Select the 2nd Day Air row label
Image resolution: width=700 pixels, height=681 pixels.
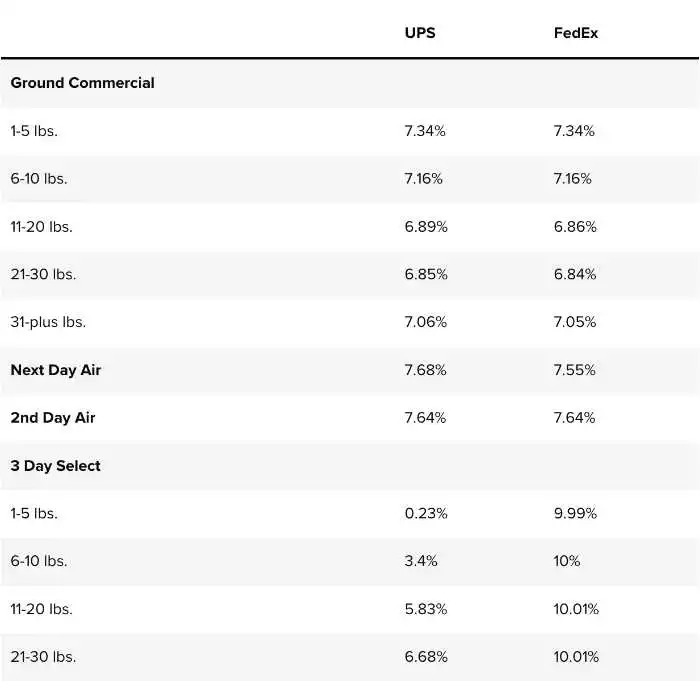(x=53, y=418)
